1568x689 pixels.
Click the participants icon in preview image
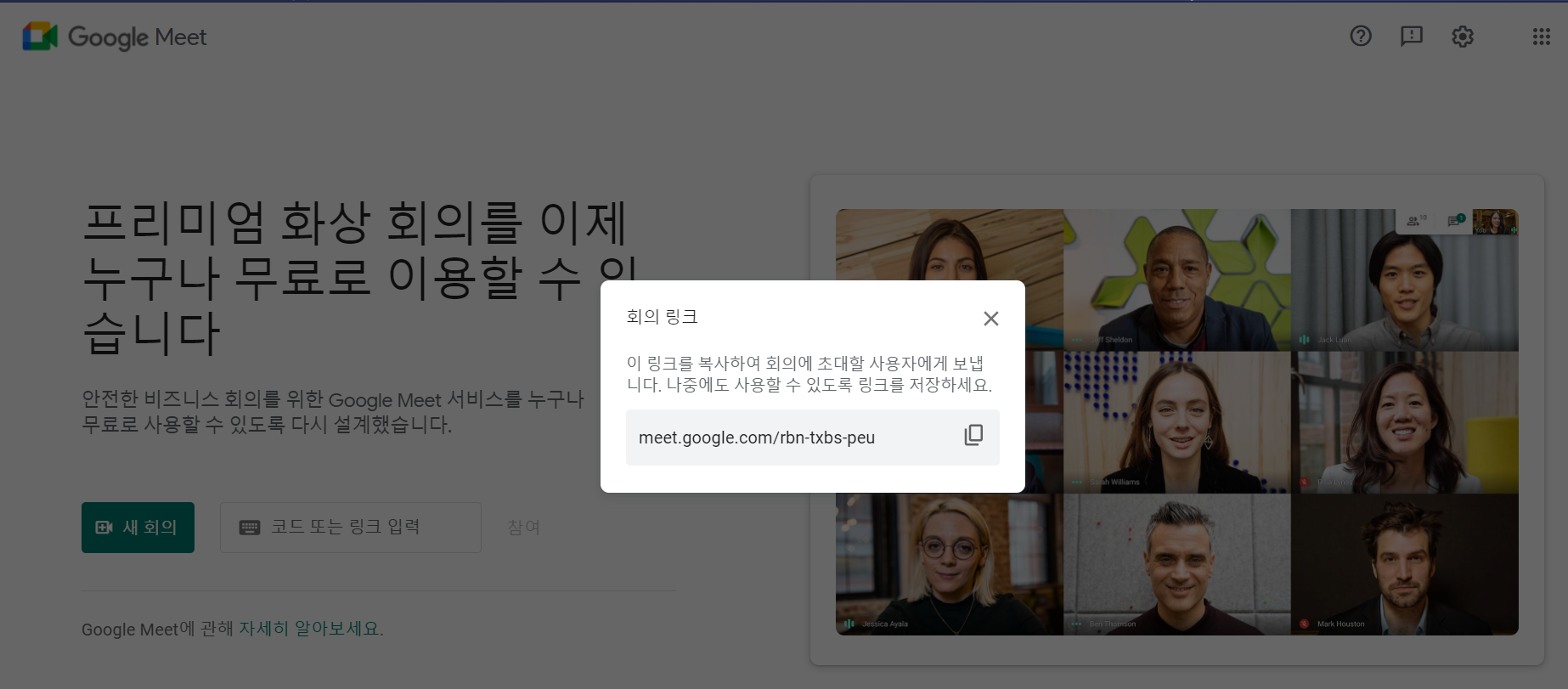[x=1413, y=221]
